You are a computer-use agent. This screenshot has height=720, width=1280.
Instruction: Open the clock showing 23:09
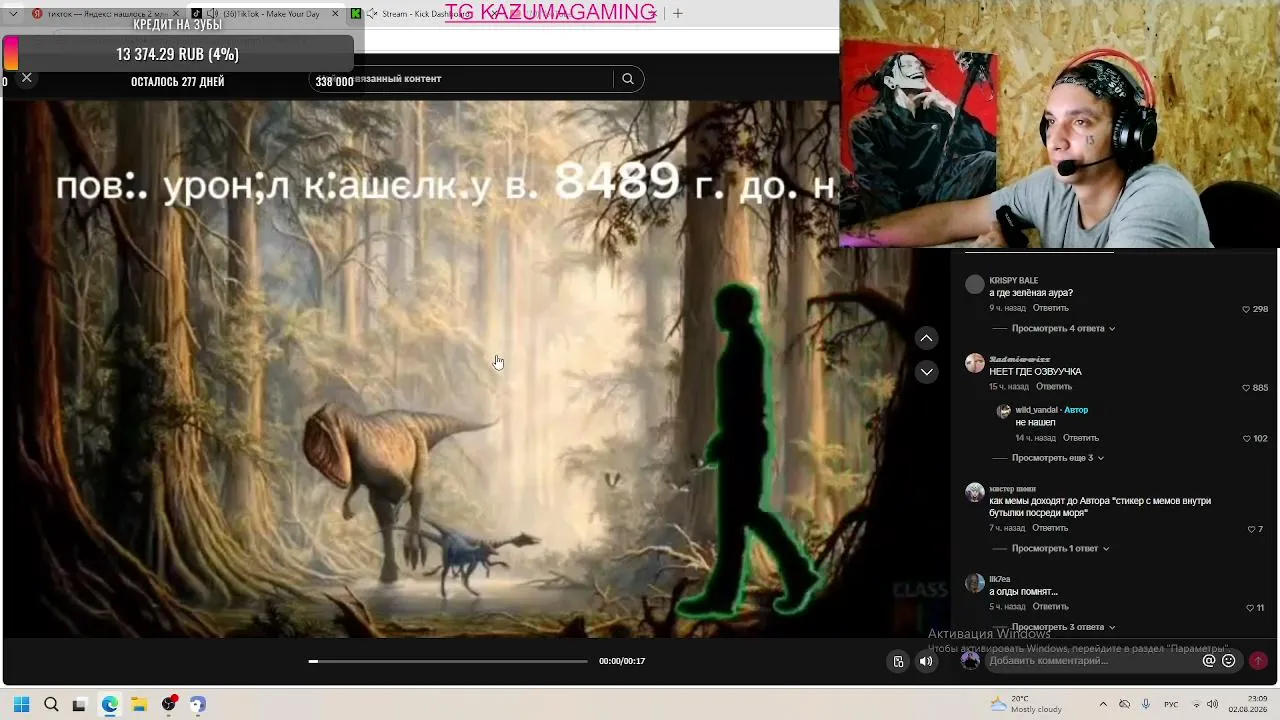point(1248,704)
